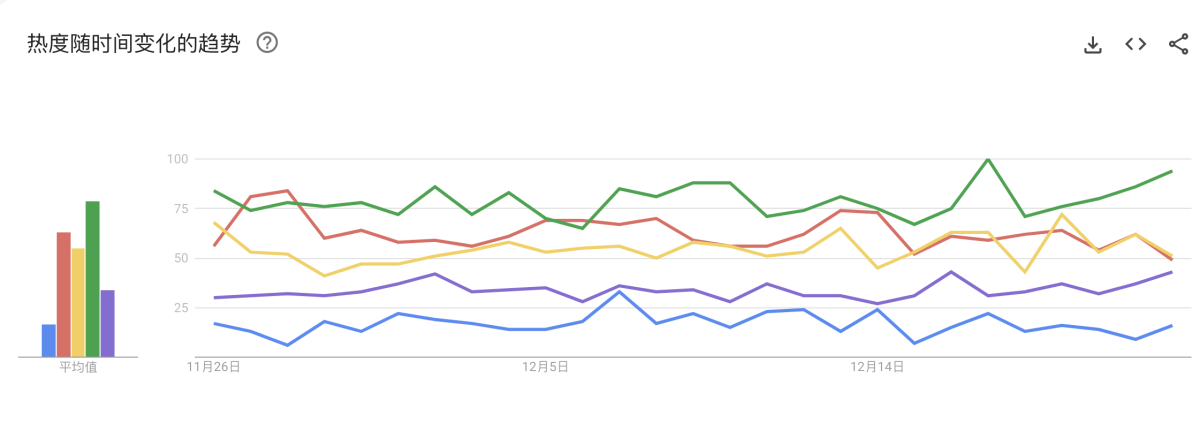Click the chart title 热度随时间变化的趋势
The height and width of the screenshot is (423, 1200).
133,44
